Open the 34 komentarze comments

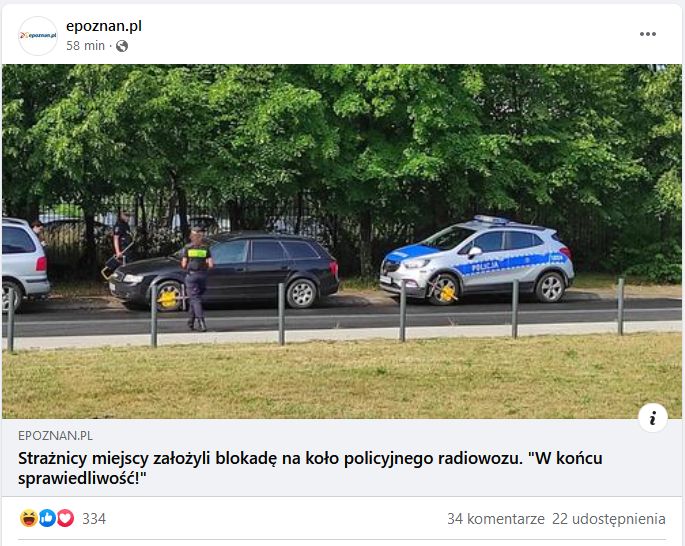click(496, 519)
